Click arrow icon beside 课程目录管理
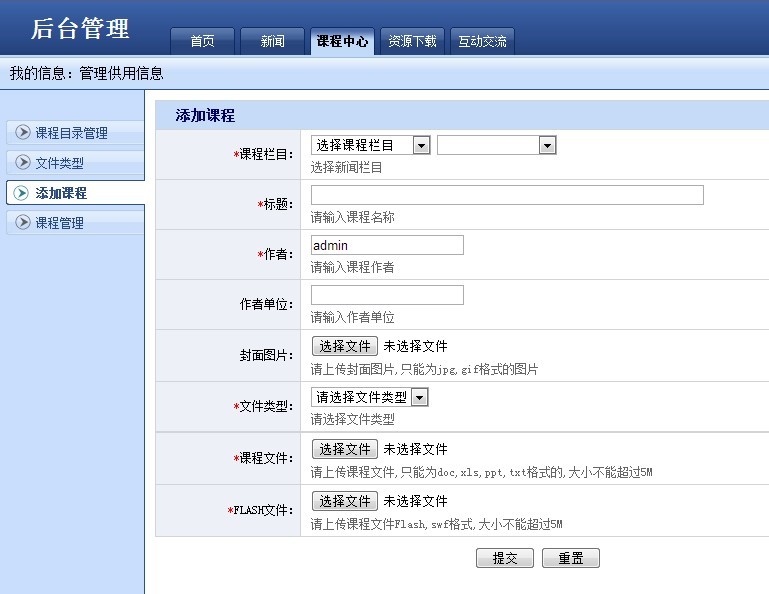The height and width of the screenshot is (594, 769). pyautogui.click(x=23, y=132)
